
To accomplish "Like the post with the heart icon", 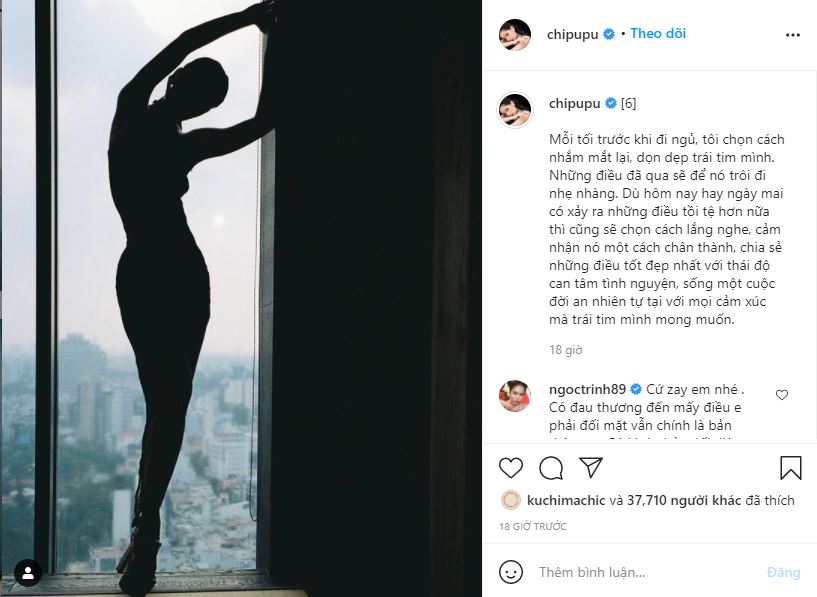I will 511,468.
